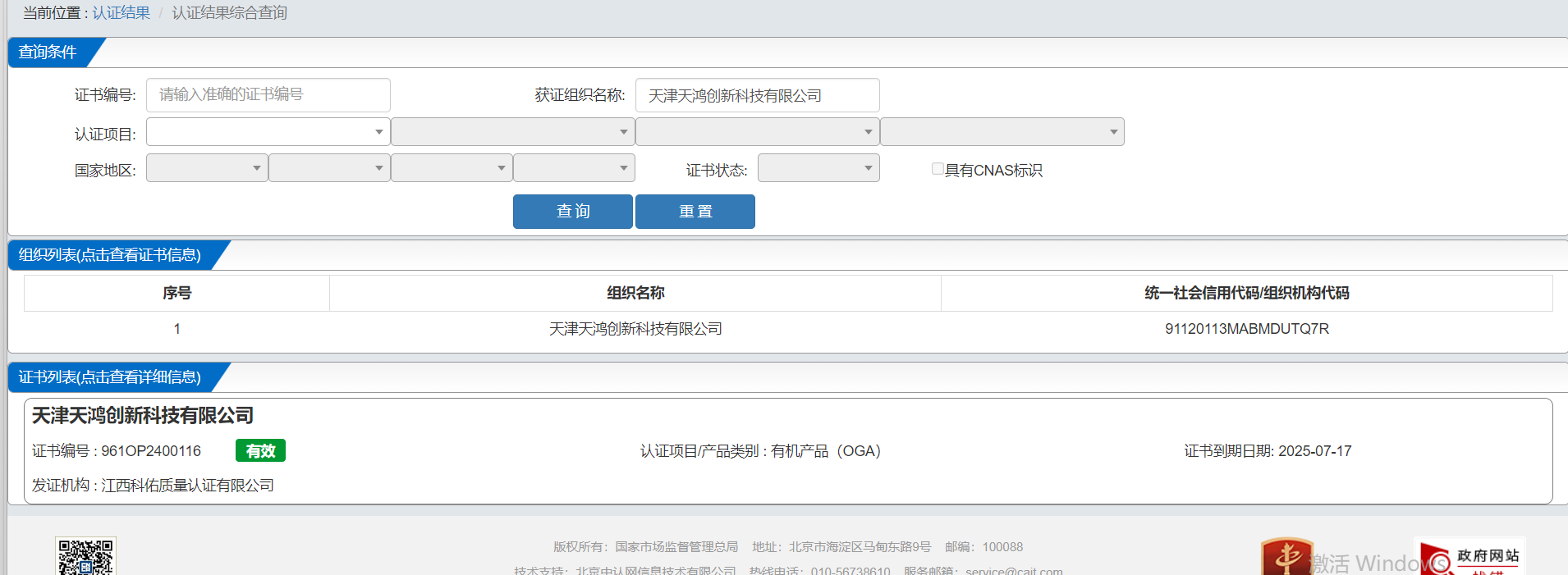
Task: Click the 有机产品（OGA）category text
Action: point(826,451)
